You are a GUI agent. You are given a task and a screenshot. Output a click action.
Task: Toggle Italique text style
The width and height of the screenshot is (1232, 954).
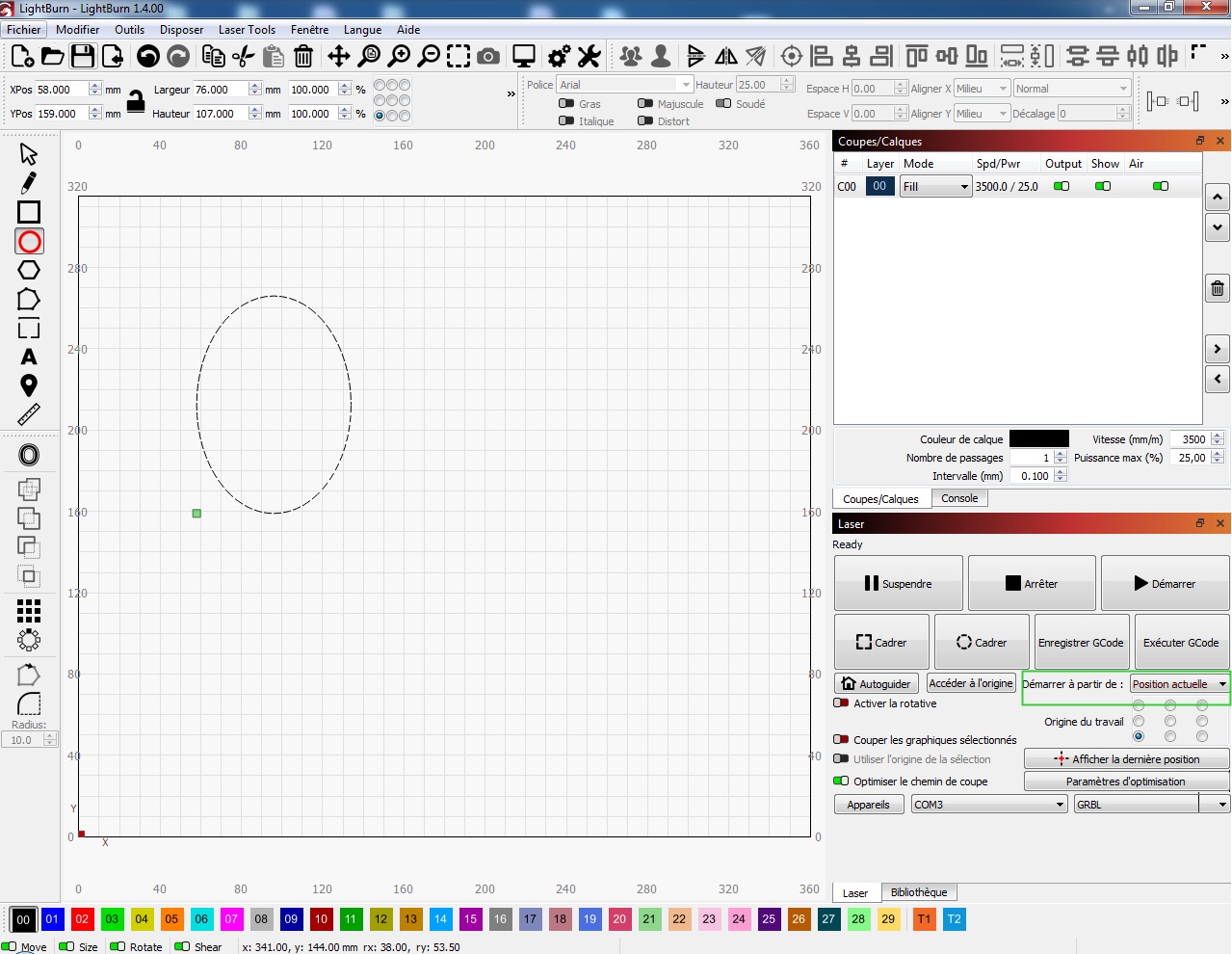coord(566,120)
